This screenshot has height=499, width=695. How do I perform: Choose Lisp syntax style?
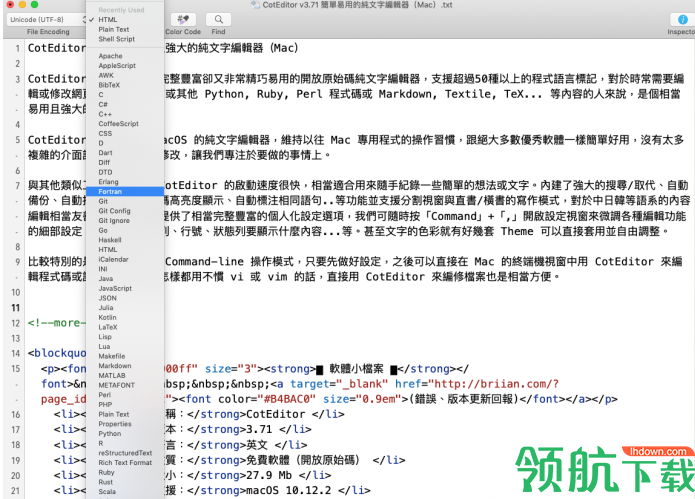tap(105, 337)
